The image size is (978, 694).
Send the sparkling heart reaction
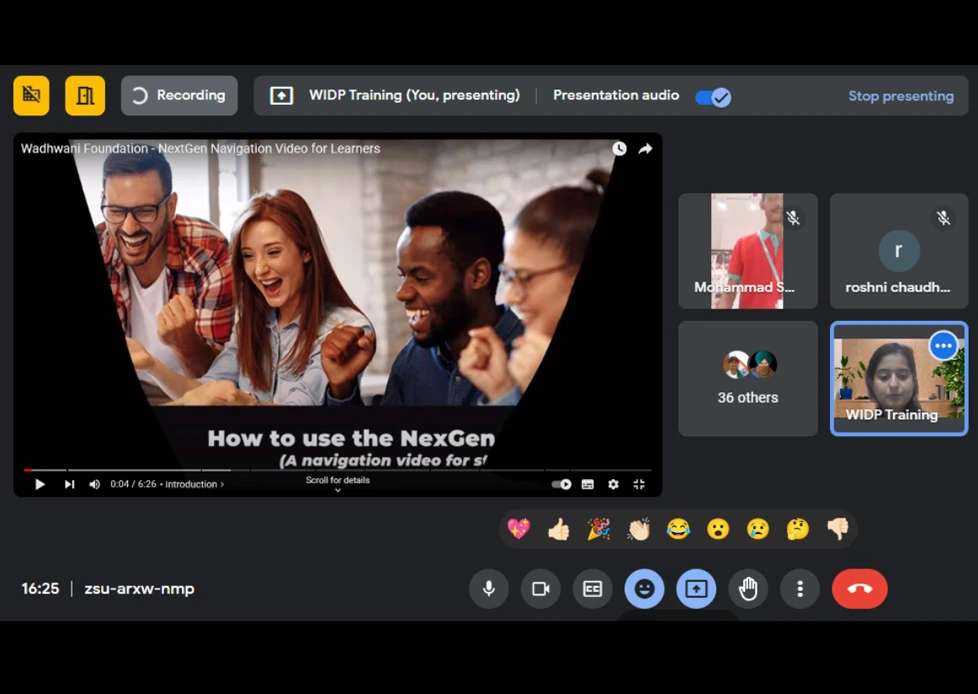click(x=518, y=529)
